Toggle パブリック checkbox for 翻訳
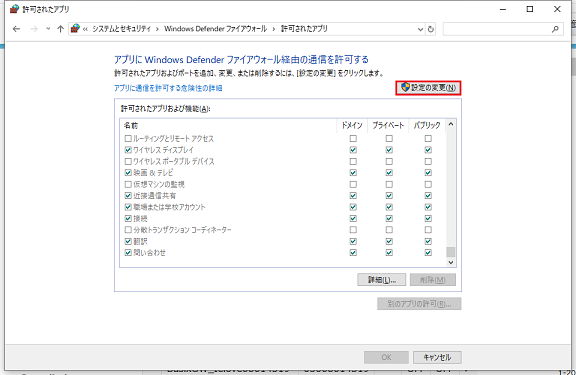Image resolution: width=576 pixels, height=375 pixels. [x=428, y=241]
